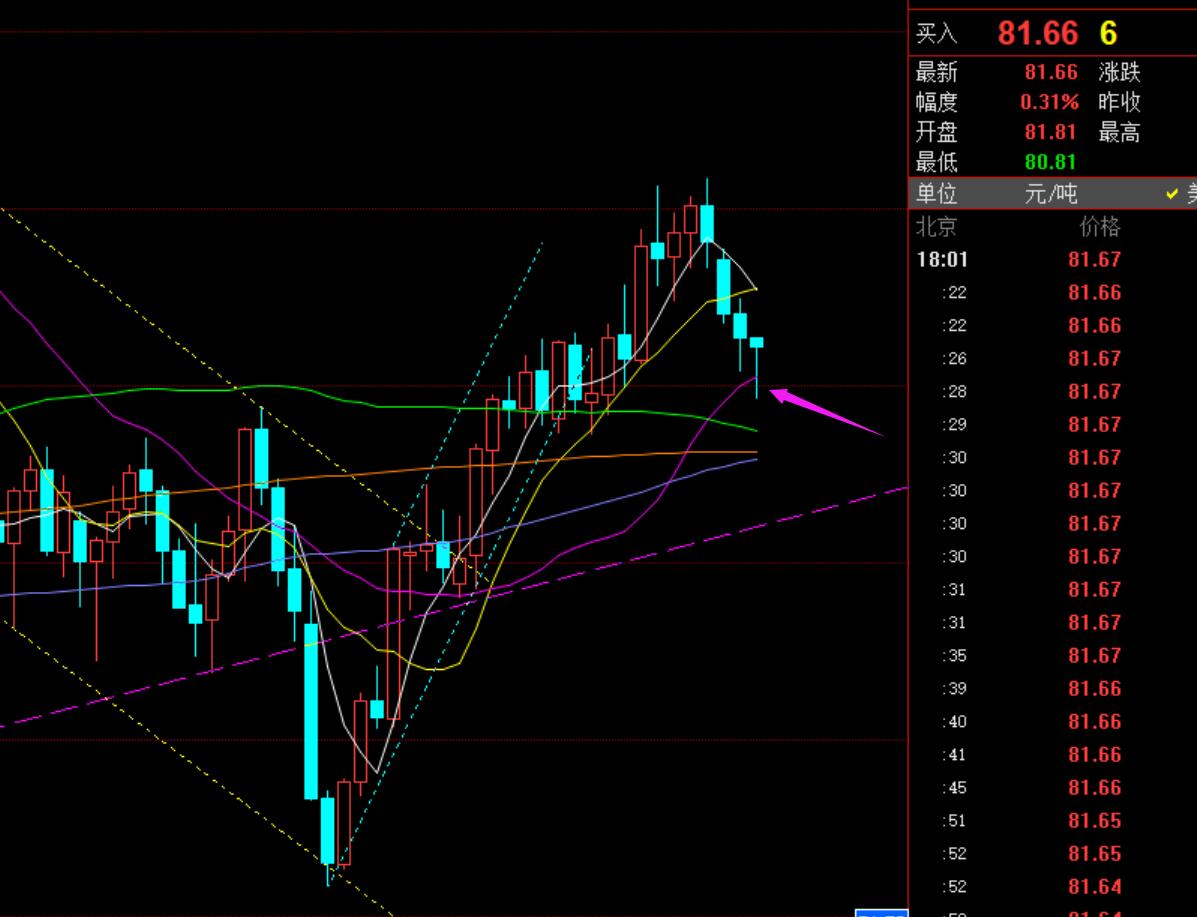The height and width of the screenshot is (917, 1197).
Task: Select the :26 tick row
Action: click(x=1053, y=359)
